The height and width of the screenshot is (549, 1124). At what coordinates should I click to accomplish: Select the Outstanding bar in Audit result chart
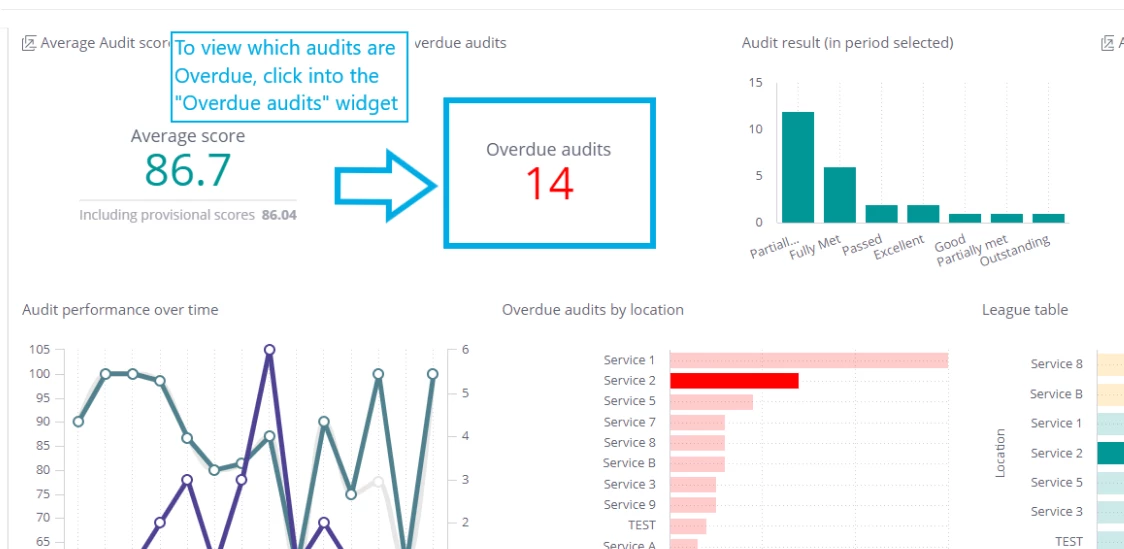pos(1049,218)
